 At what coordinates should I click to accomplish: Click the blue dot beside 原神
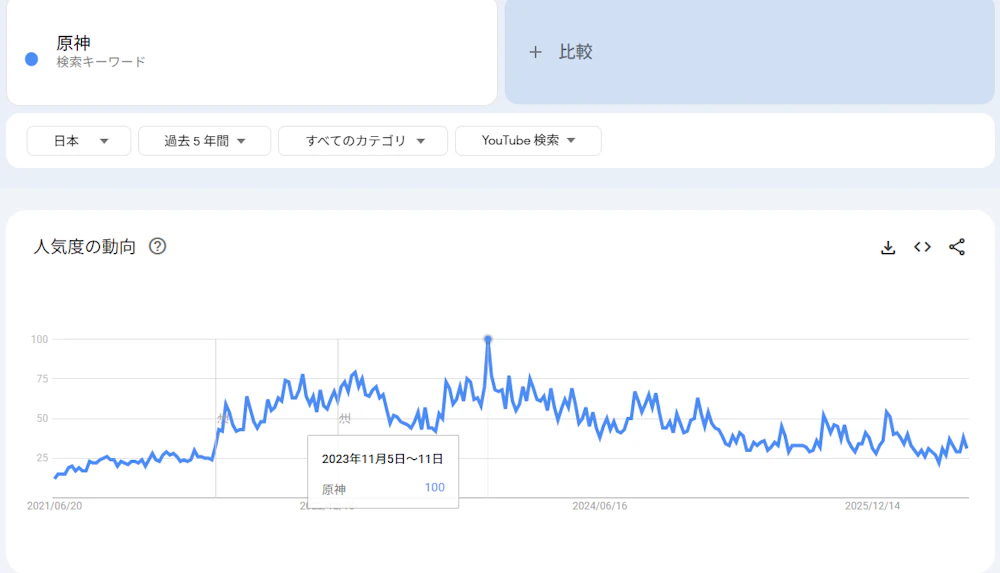[x=31, y=59]
